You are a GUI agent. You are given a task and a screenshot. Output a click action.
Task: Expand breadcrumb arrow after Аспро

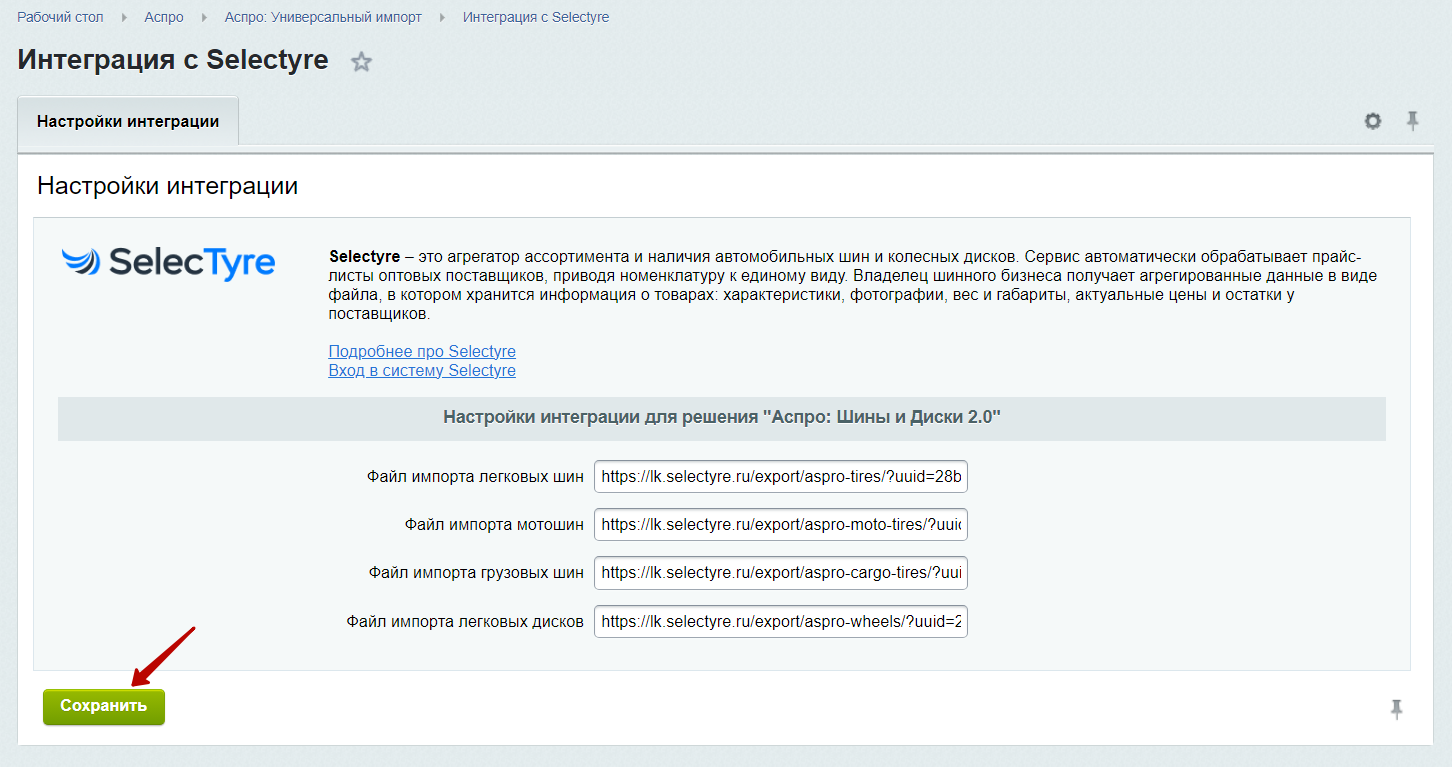coord(204,17)
